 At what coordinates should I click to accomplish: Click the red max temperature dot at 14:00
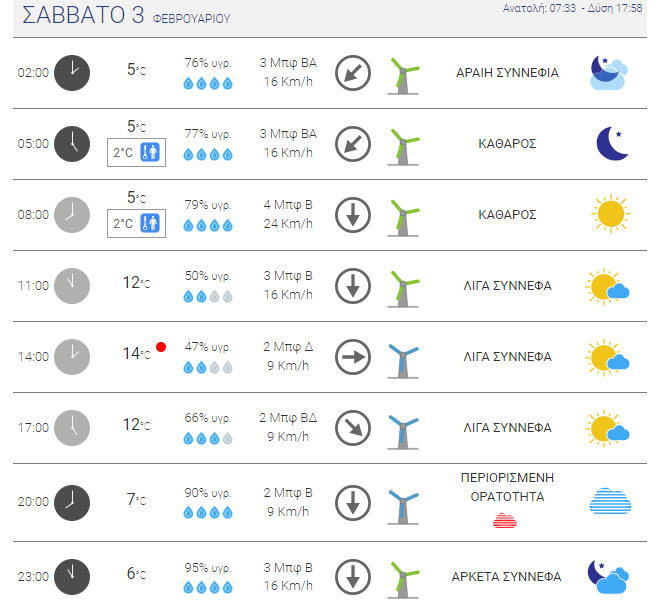tap(161, 347)
